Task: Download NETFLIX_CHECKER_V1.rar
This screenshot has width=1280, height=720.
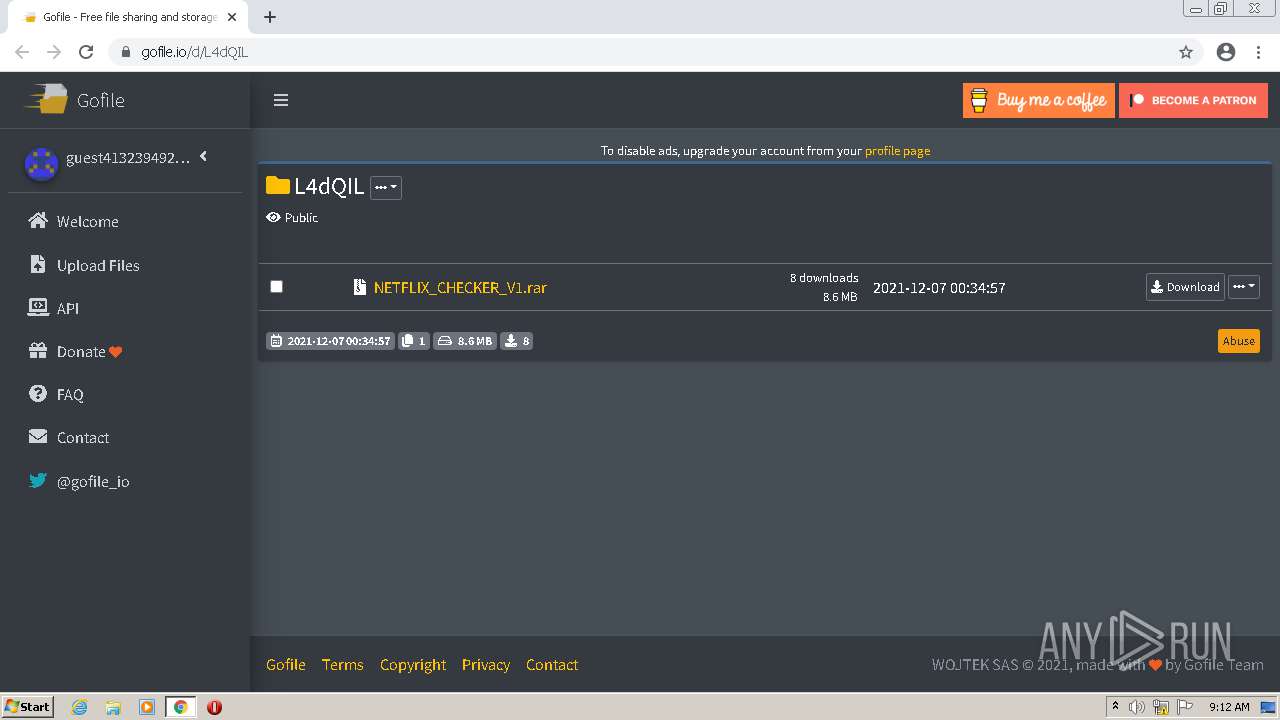Action: (1185, 287)
